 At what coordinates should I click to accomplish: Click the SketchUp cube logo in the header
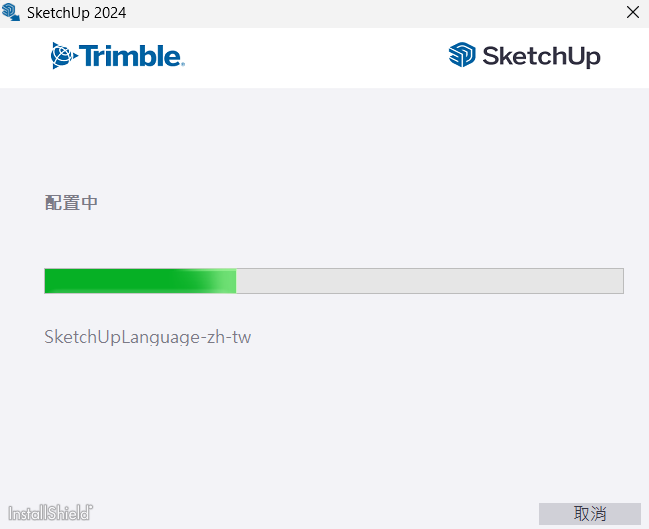pyautogui.click(x=461, y=55)
